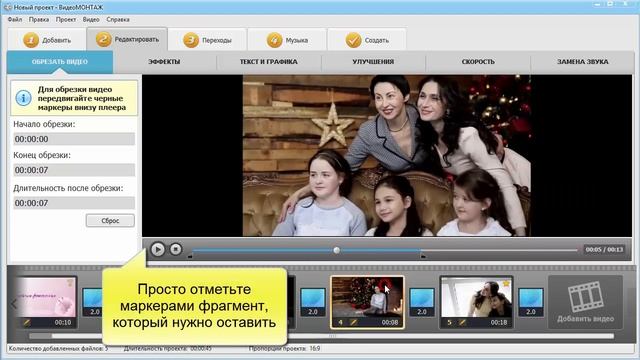The width and height of the screenshot is (640, 360).
Task: Open the Справка menu
Action: point(118,19)
